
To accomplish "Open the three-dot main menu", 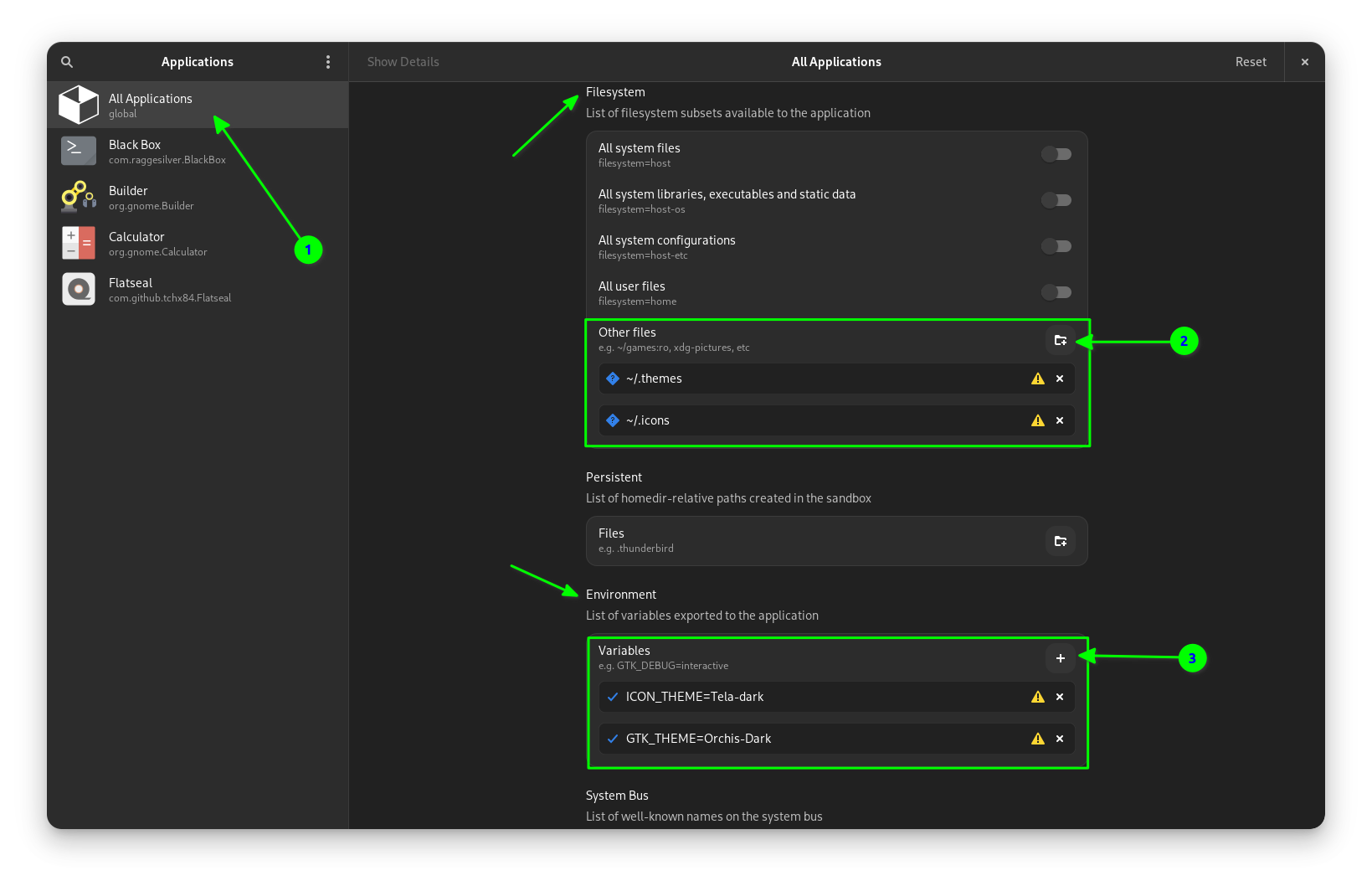I will pyautogui.click(x=328, y=62).
